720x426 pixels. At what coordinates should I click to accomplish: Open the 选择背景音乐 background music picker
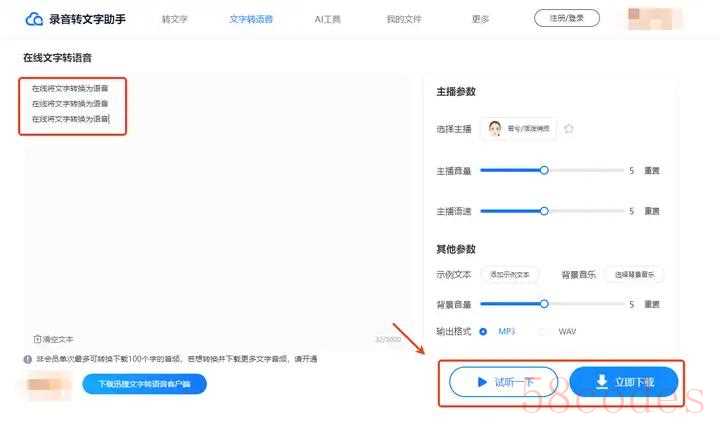pos(634,275)
